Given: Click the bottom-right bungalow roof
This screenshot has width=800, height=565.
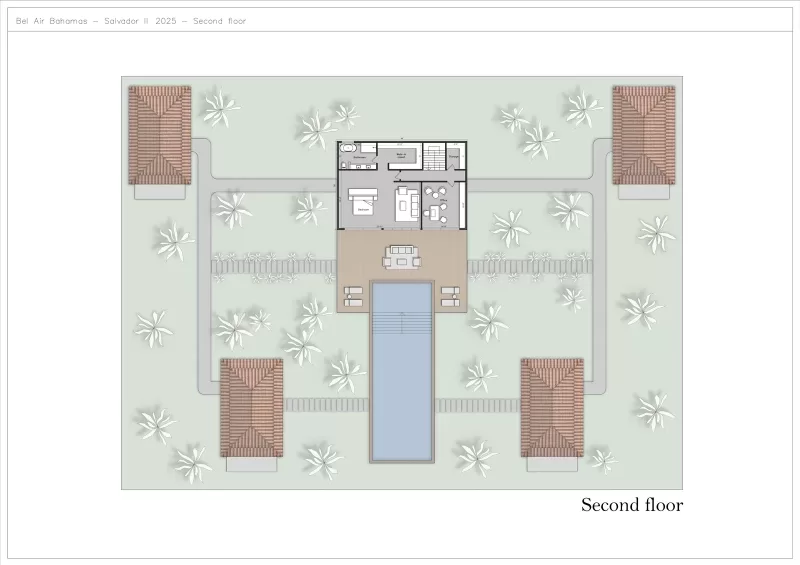Looking at the screenshot, I should click(552, 407).
